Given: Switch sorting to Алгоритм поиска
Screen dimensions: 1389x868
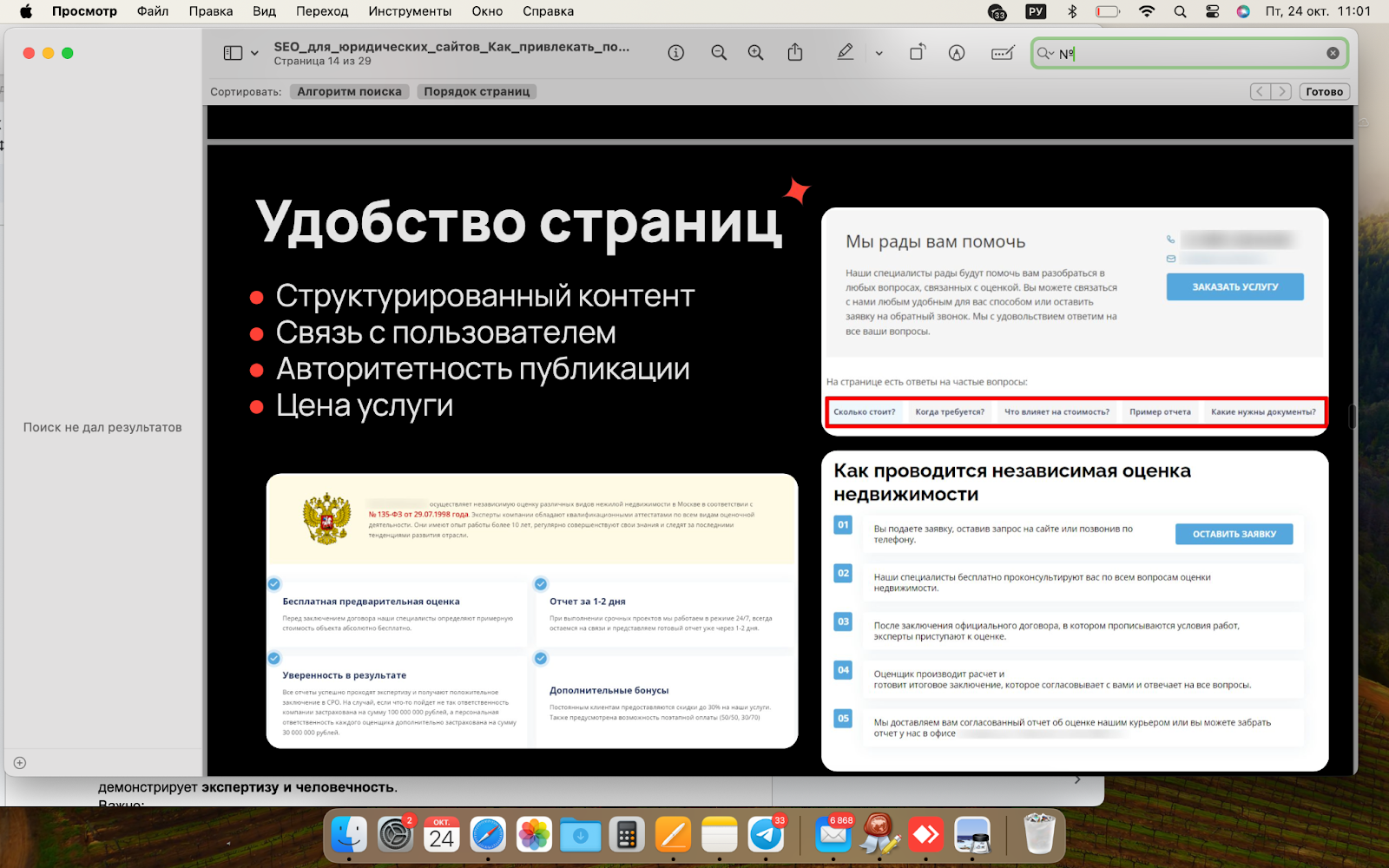Looking at the screenshot, I should click(349, 91).
